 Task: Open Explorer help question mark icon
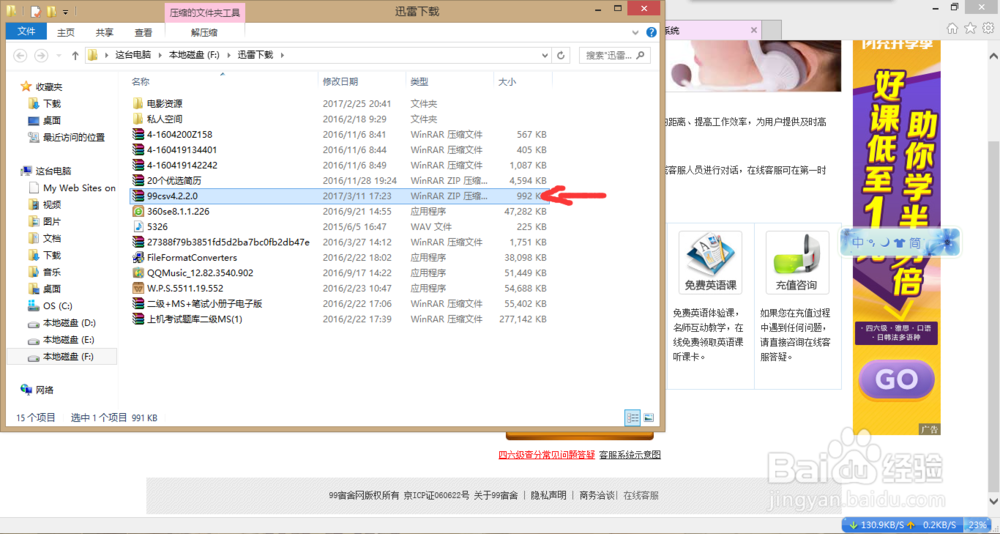(651, 32)
